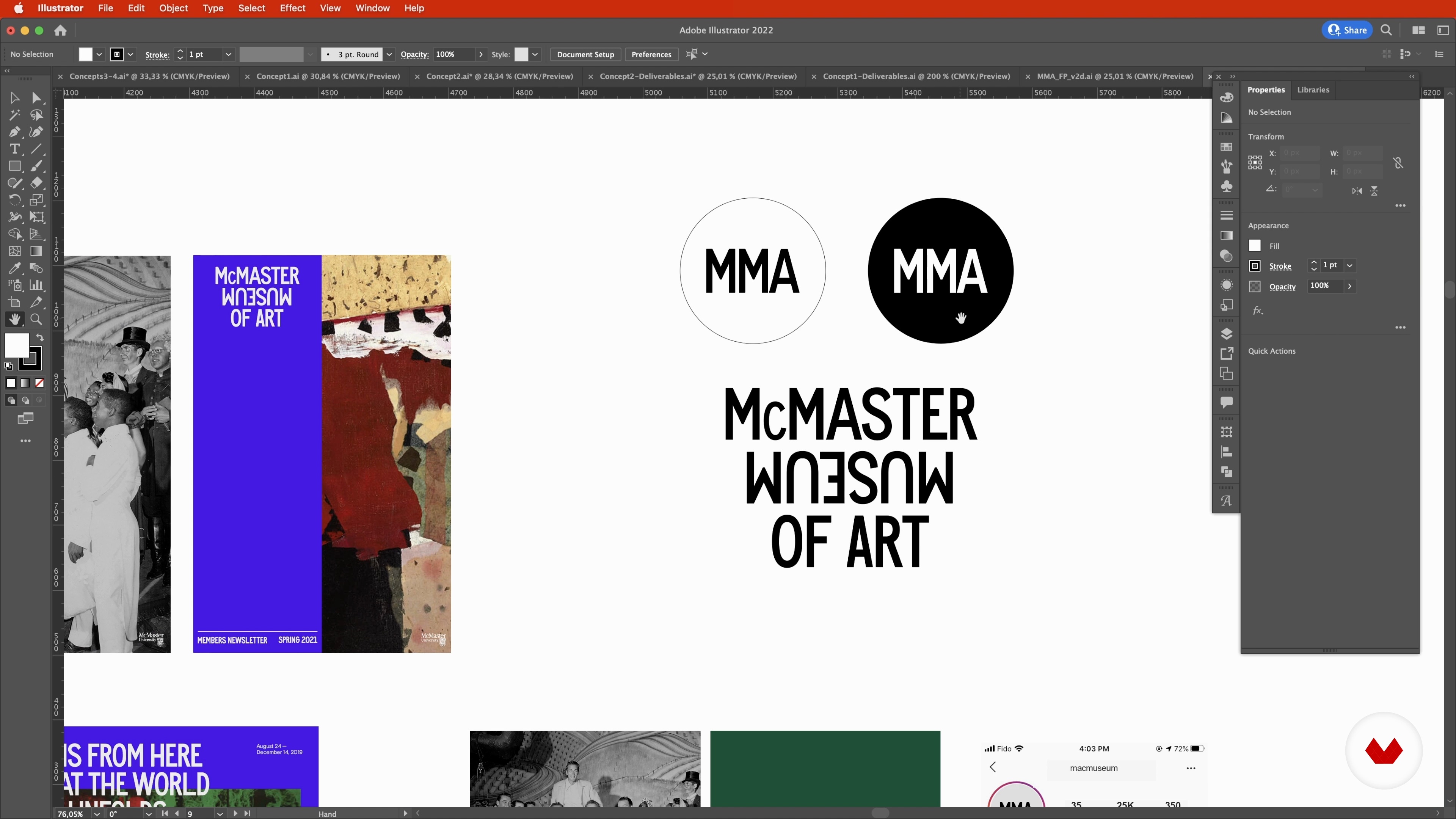This screenshot has height=819, width=1456.
Task: Expand Stroke weight dropdown in Properties
Action: (x=1350, y=266)
